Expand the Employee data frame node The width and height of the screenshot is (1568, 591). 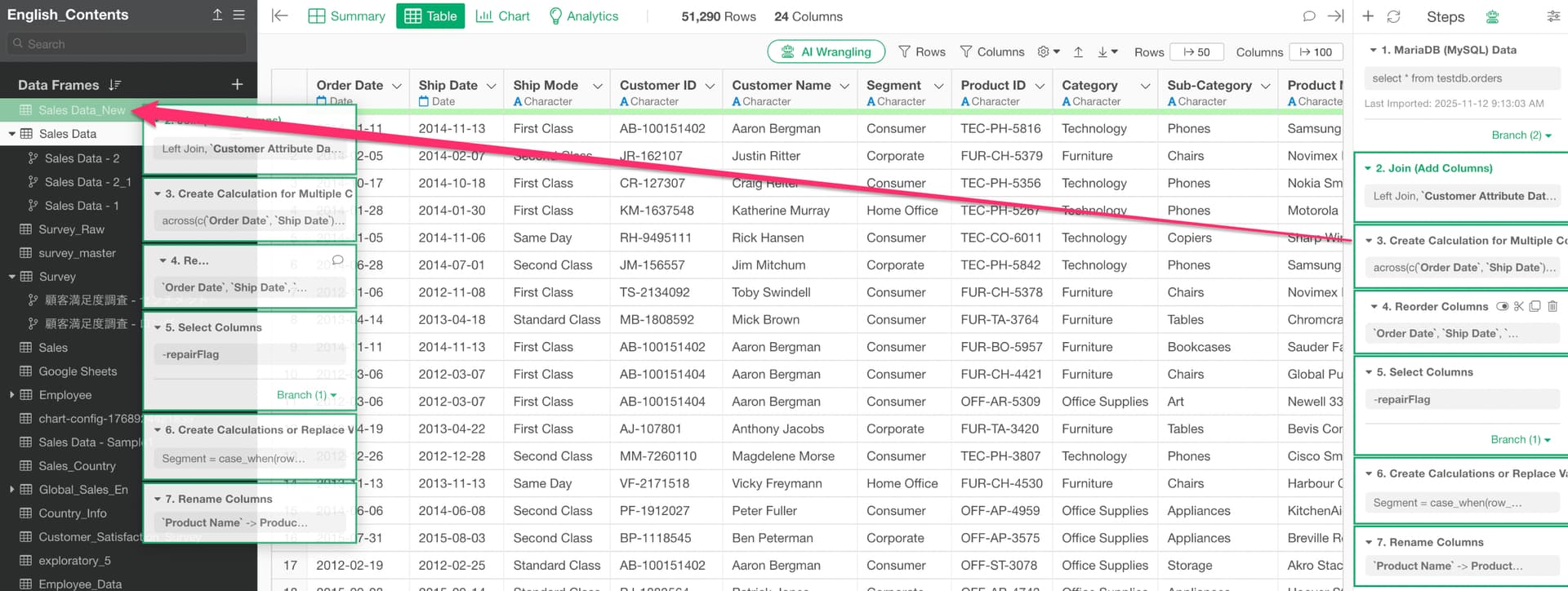pos(12,395)
